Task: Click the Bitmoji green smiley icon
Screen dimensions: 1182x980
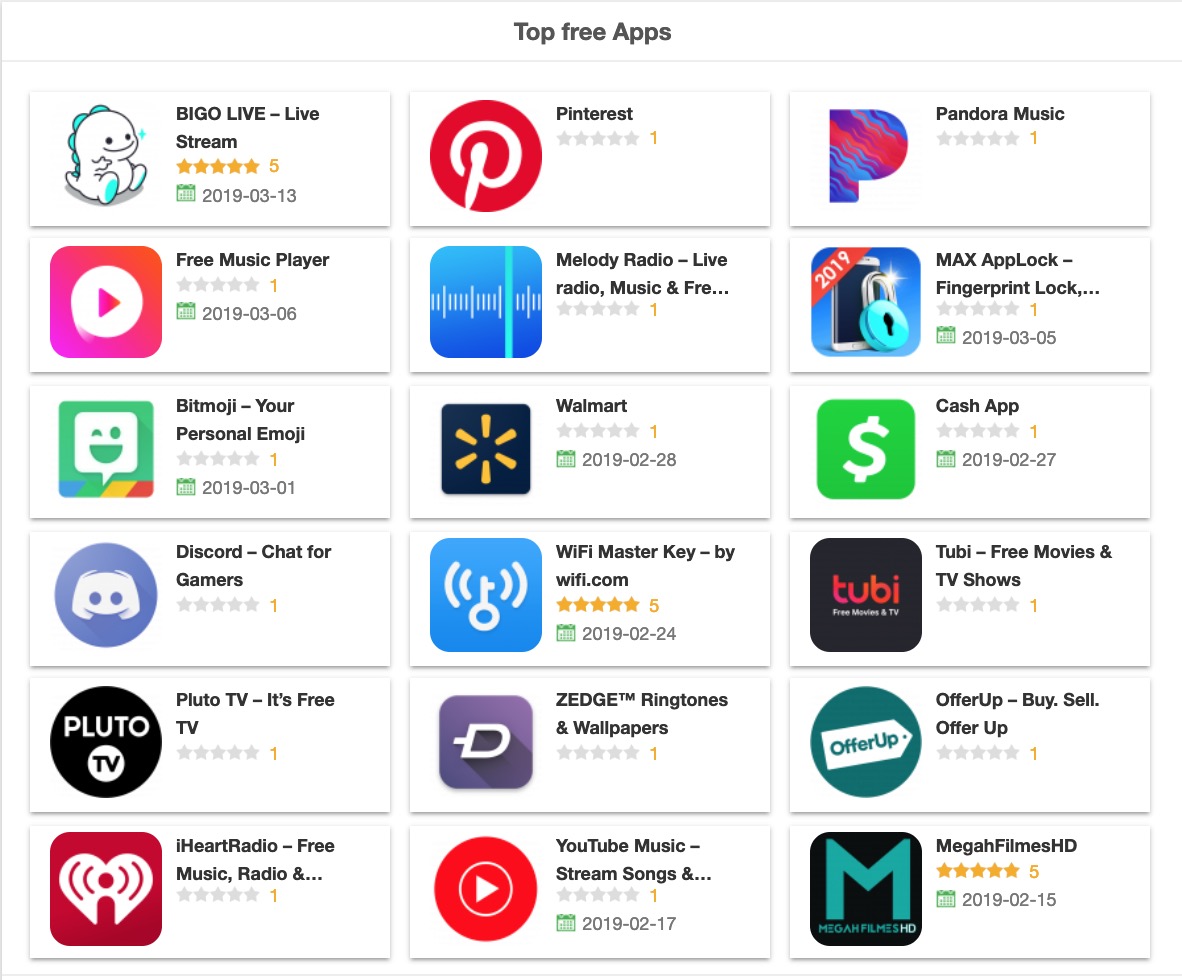Action: coord(106,449)
